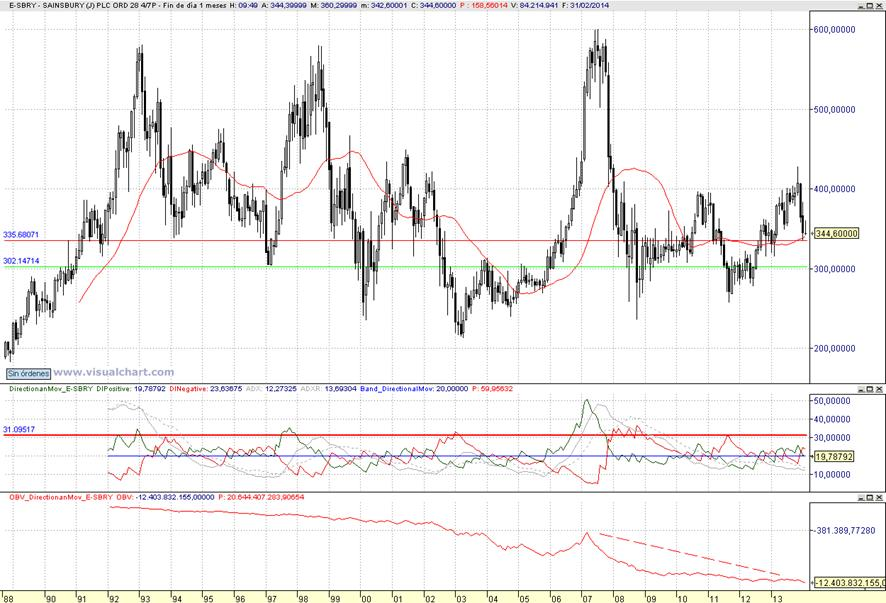Minimize the OBV indicator pane
886x603 pixels.
(x=861, y=497)
